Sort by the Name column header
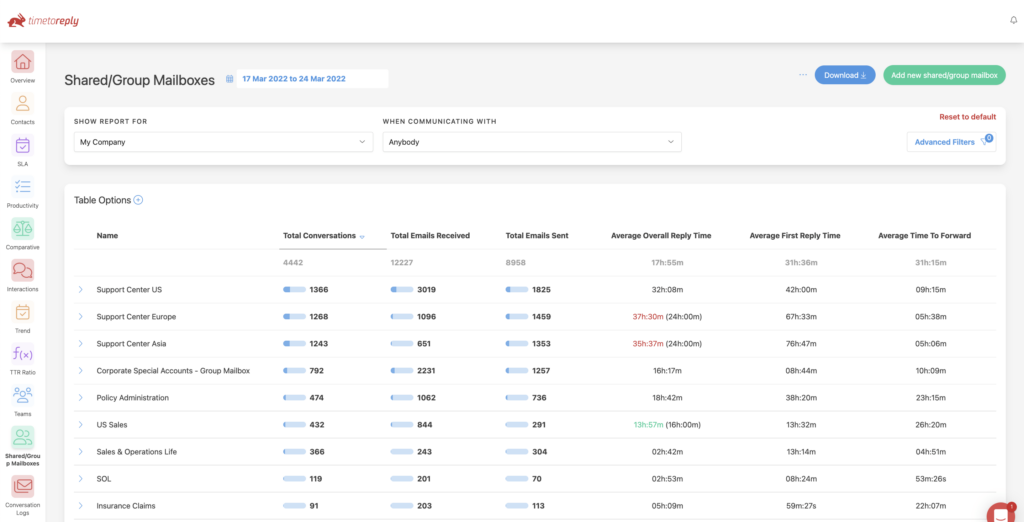Viewport: 1024px width, 522px height. tap(107, 236)
